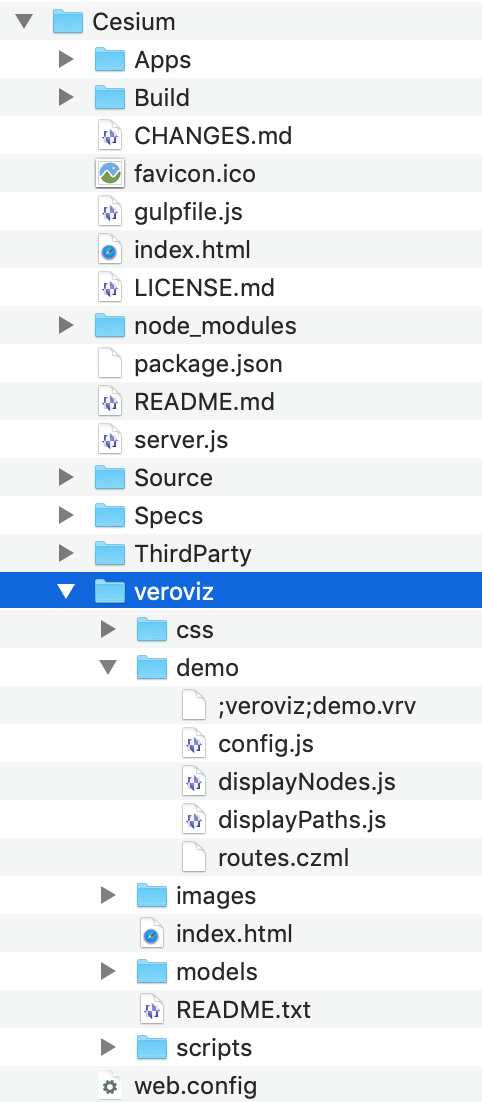Collapse the demo folder
The height and width of the screenshot is (1102, 482).
tap(108, 667)
